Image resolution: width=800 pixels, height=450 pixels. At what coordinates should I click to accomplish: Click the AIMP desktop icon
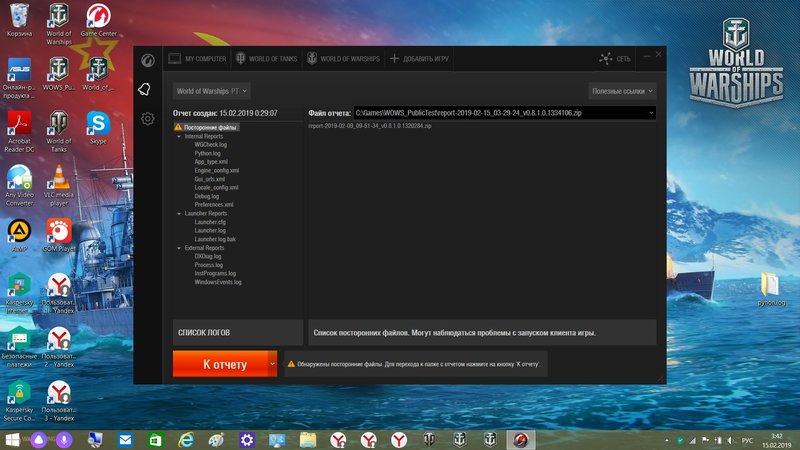point(19,236)
